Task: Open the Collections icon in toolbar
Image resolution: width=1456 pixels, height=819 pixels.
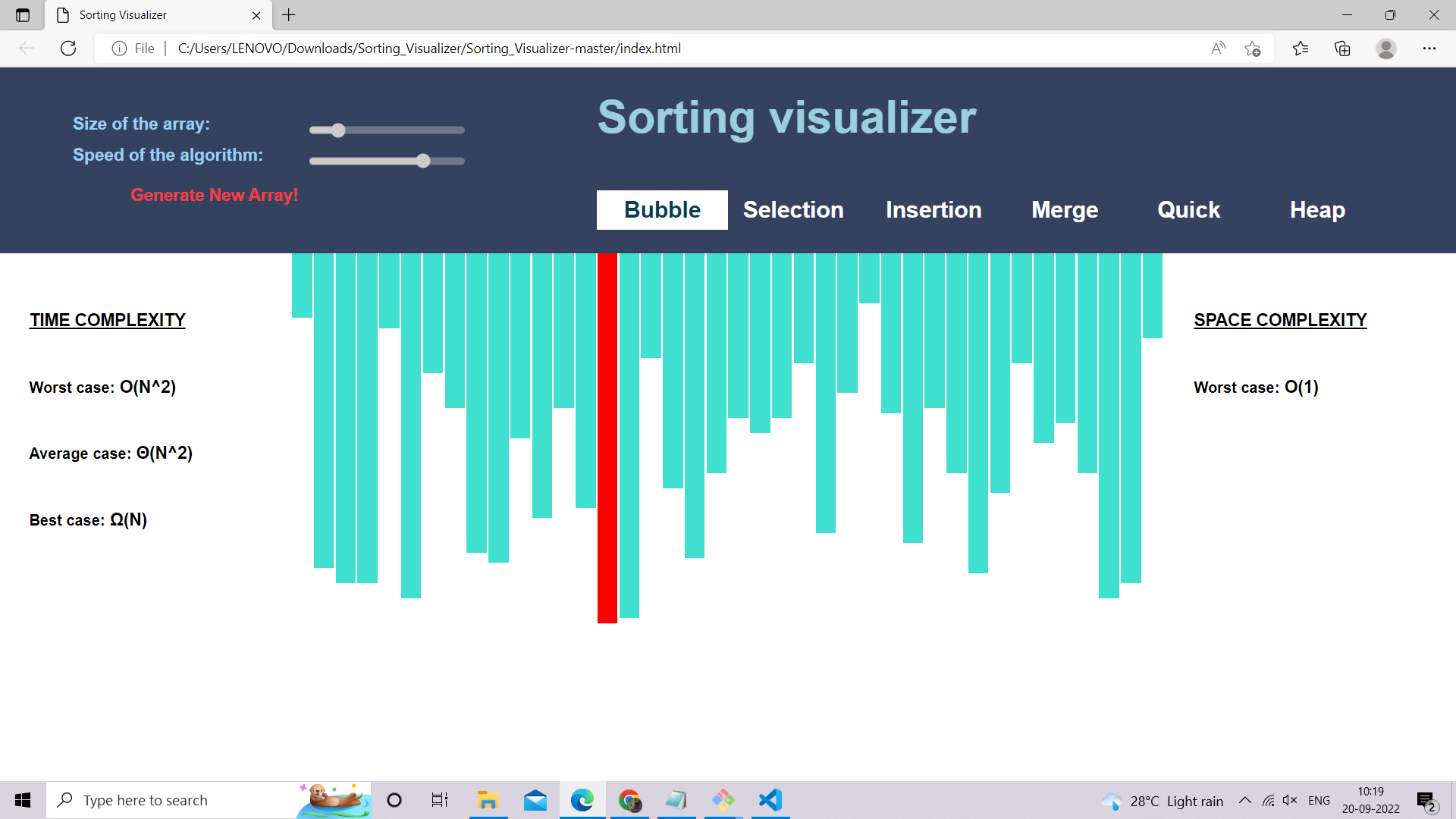Action: point(1342,49)
